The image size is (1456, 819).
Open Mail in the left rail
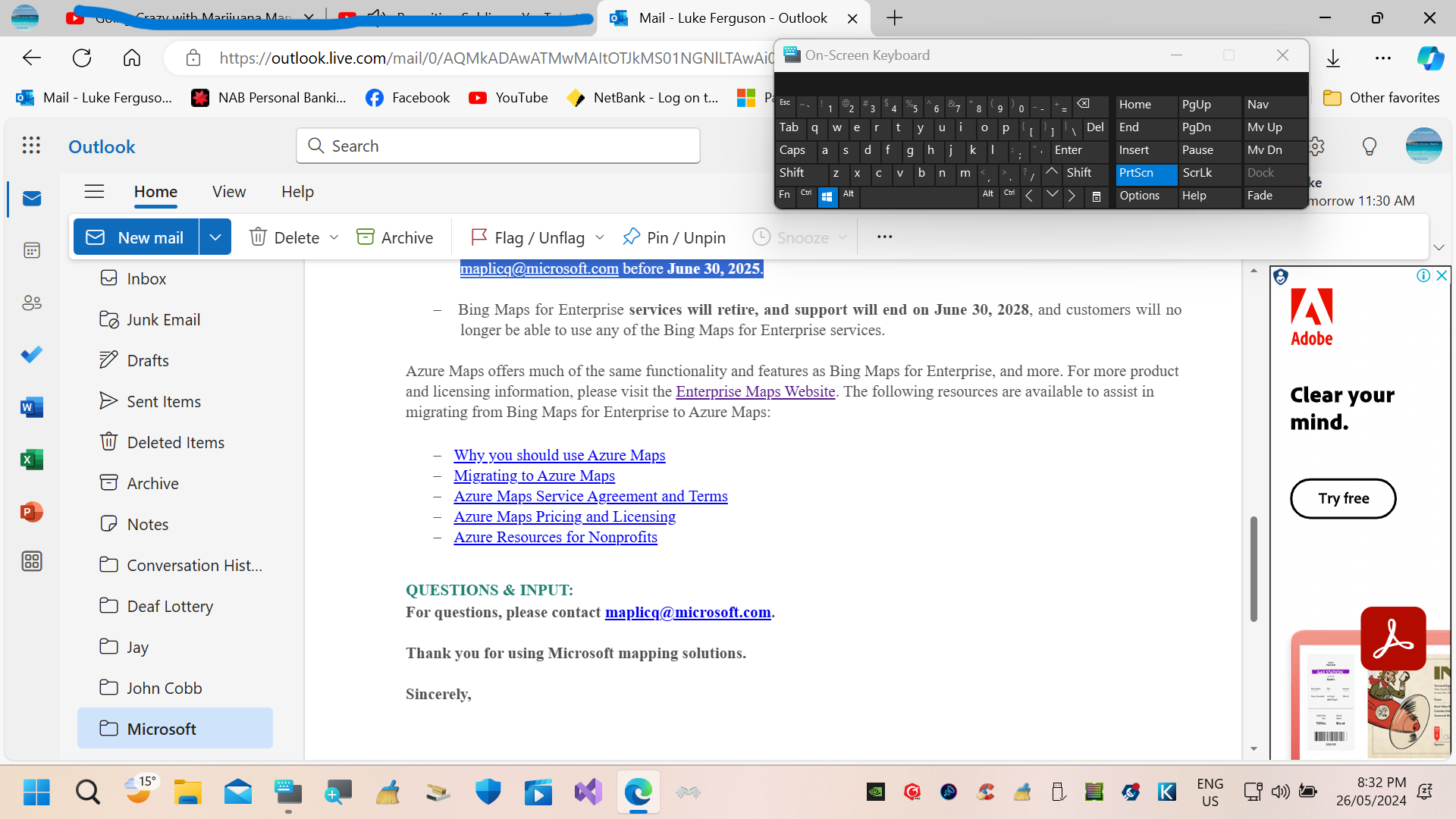pyautogui.click(x=32, y=199)
